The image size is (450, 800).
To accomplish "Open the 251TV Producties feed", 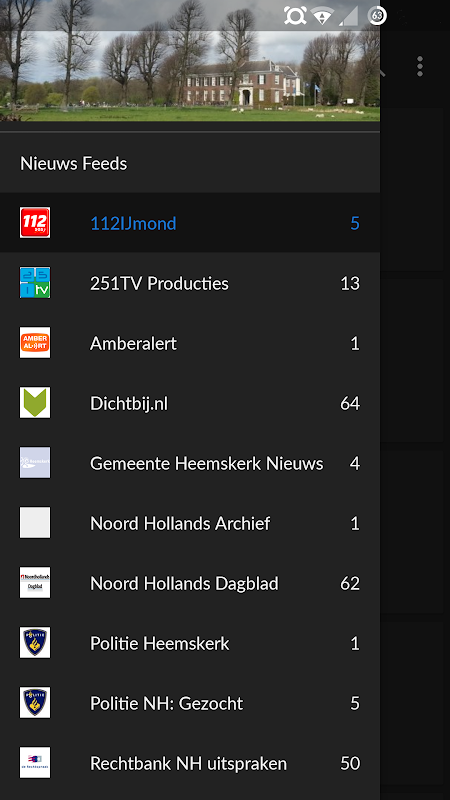I will coord(190,283).
